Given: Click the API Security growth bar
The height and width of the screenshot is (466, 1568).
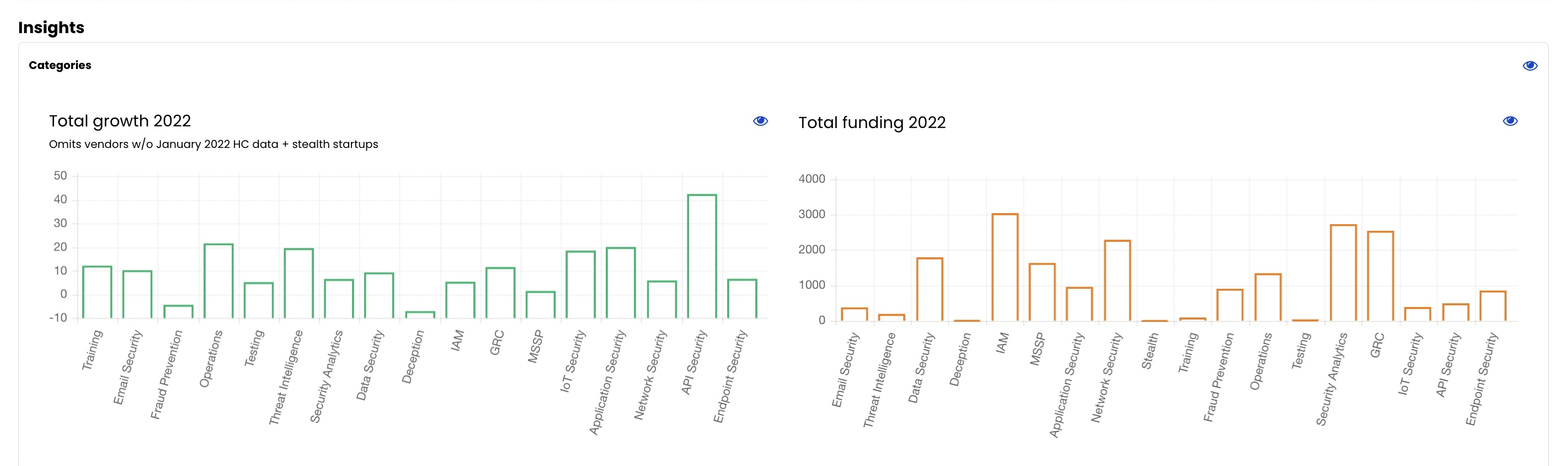Looking at the screenshot, I should pyautogui.click(x=702, y=256).
